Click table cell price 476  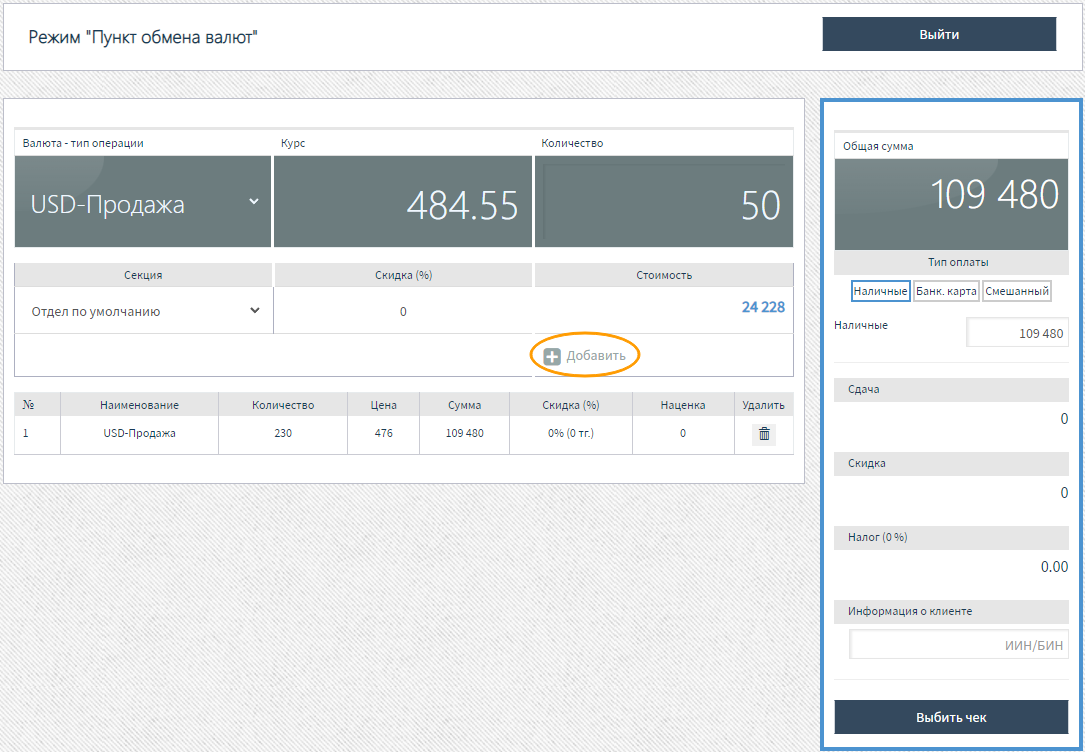383,434
